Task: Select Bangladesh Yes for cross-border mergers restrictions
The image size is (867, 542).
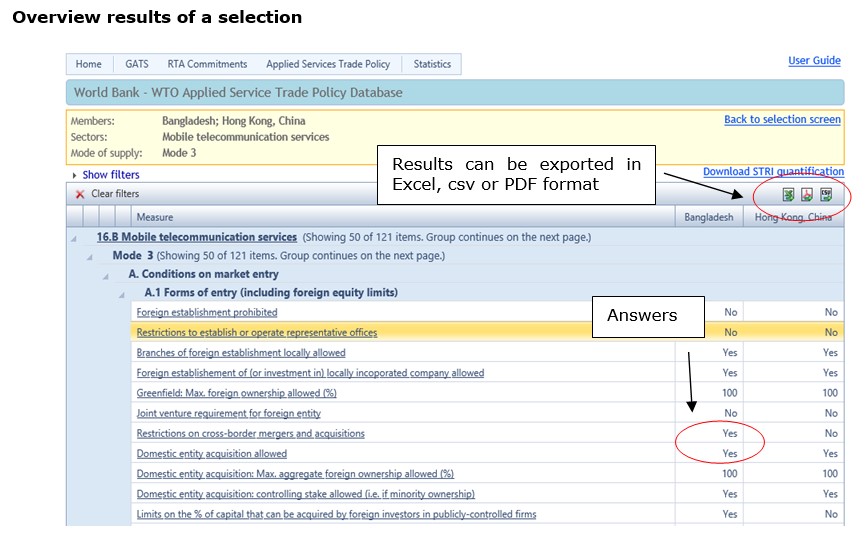Action: [x=730, y=434]
